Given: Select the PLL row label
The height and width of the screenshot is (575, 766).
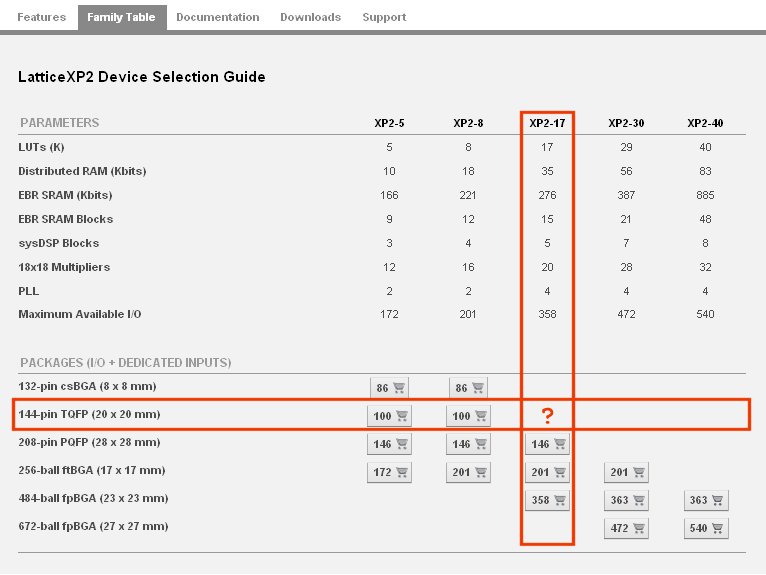Looking at the screenshot, I should [29, 291].
